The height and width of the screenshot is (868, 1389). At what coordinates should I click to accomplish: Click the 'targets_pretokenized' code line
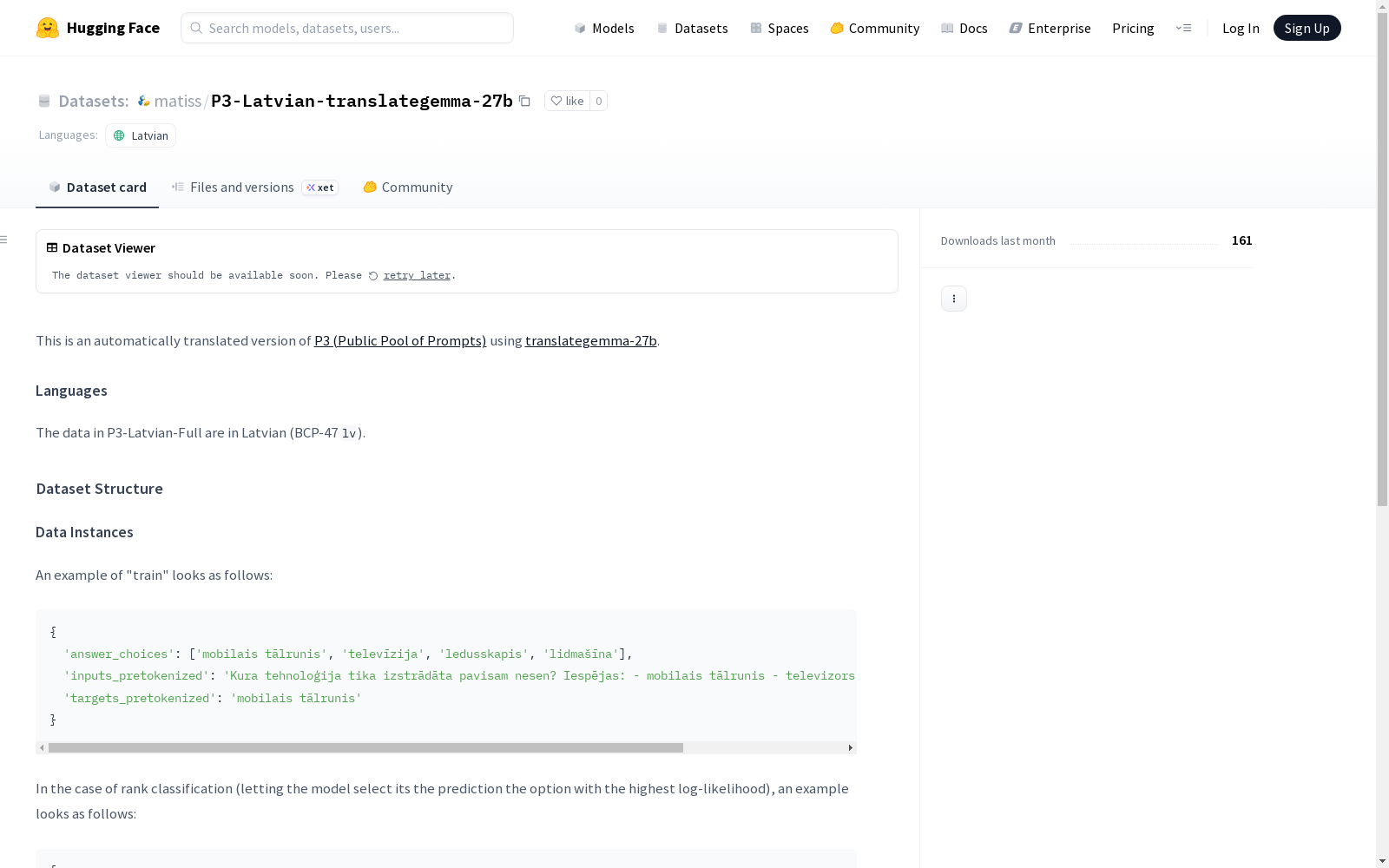click(213, 698)
